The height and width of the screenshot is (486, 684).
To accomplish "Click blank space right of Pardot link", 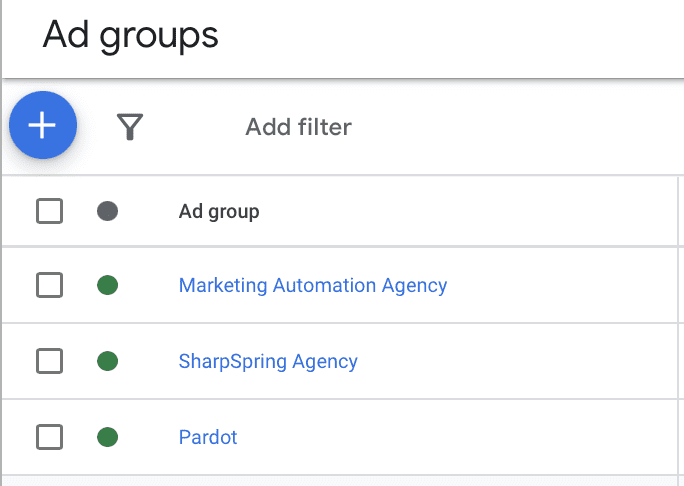I will [x=450, y=437].
